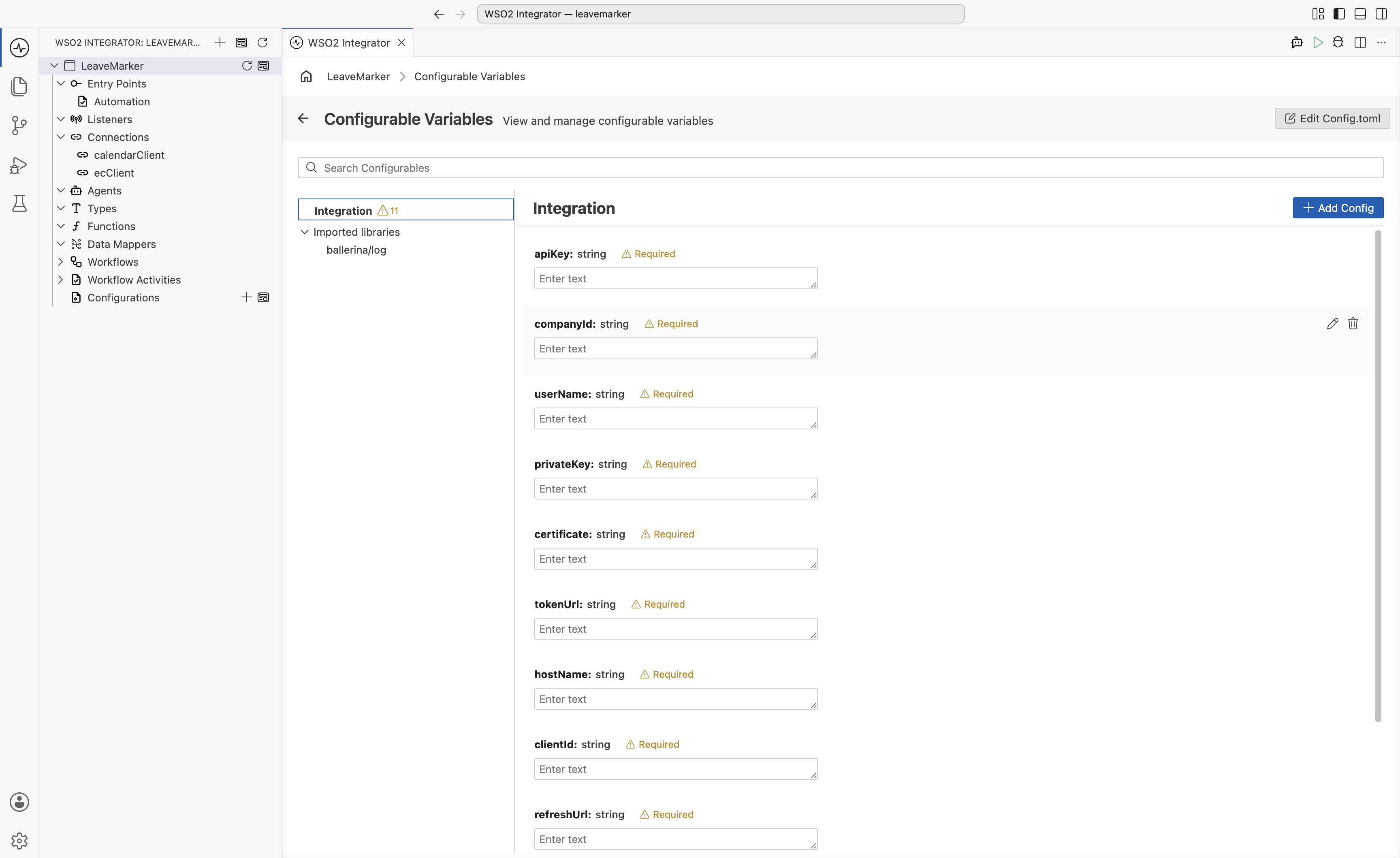Click the view icon beside Configurations

pos(263,297)
